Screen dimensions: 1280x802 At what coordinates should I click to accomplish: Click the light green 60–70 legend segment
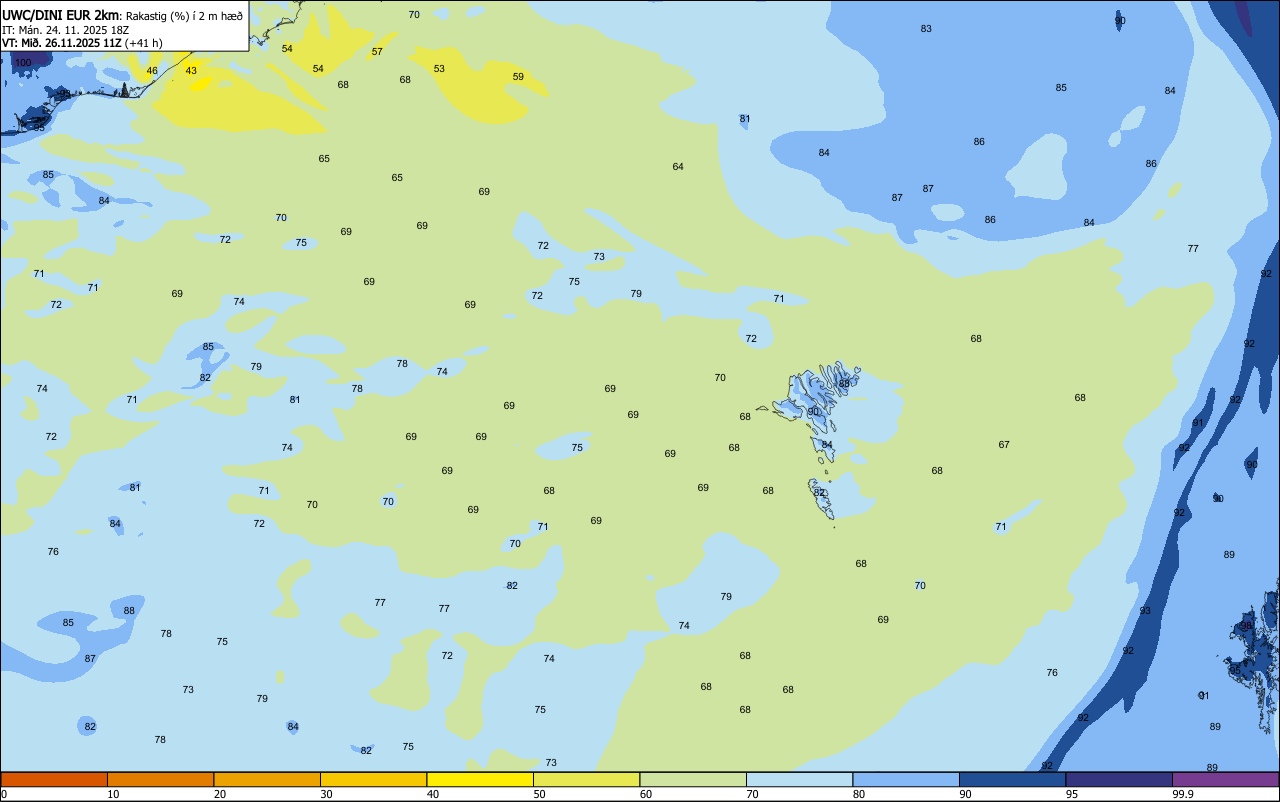[693, 779]
